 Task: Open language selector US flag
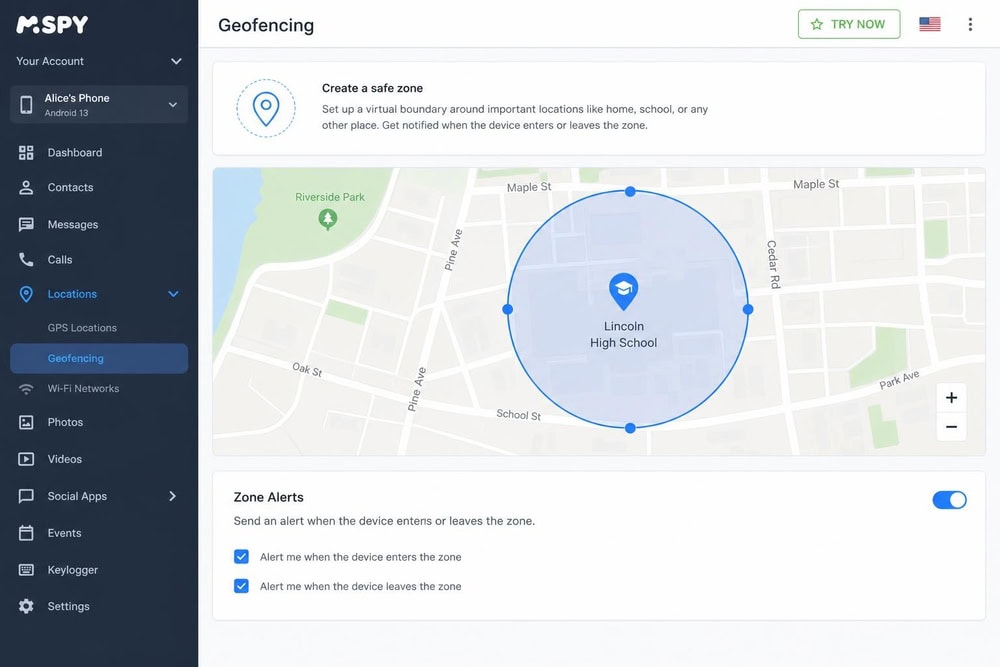[930, 24]
